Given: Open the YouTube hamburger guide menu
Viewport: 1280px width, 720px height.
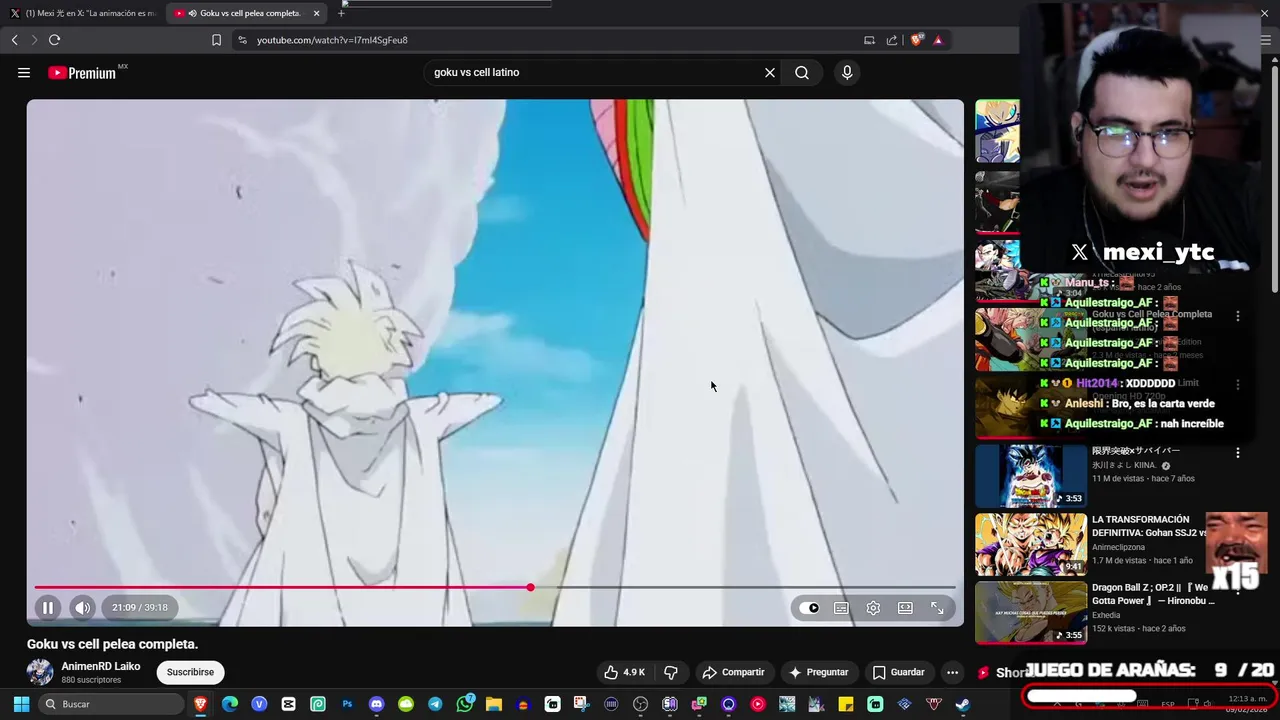Looking at the screenshot, I should coord(24,72).
